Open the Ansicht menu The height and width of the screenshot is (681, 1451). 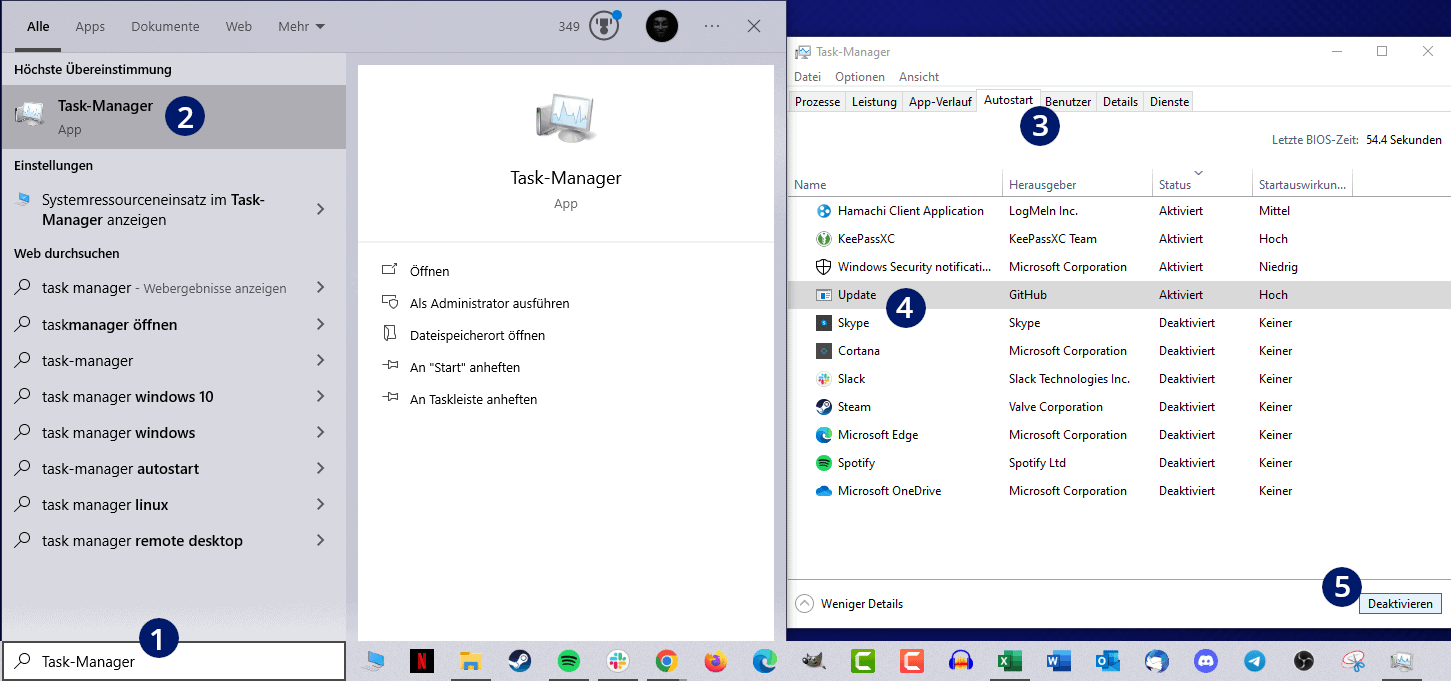[919, 77]
